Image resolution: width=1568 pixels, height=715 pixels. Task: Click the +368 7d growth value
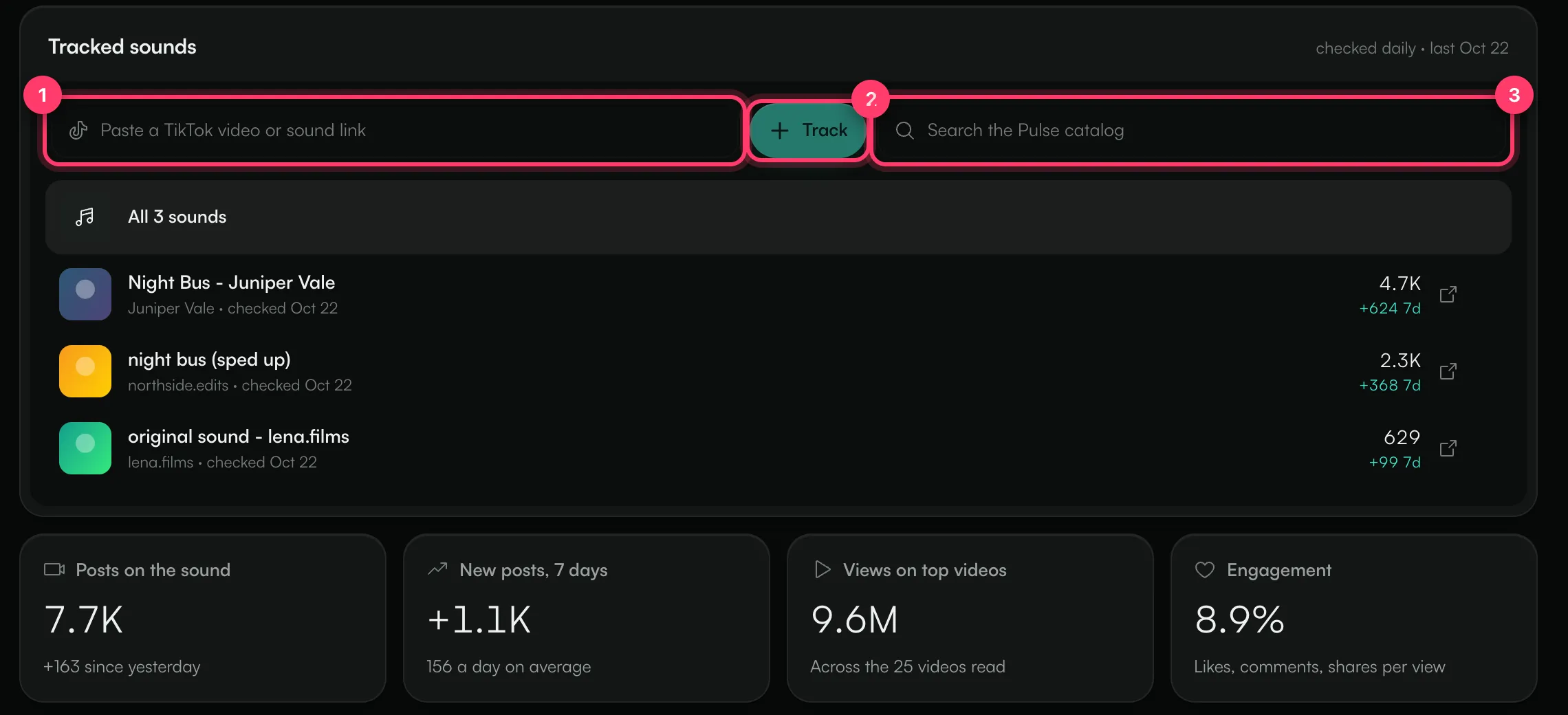tap(1390, 386)
